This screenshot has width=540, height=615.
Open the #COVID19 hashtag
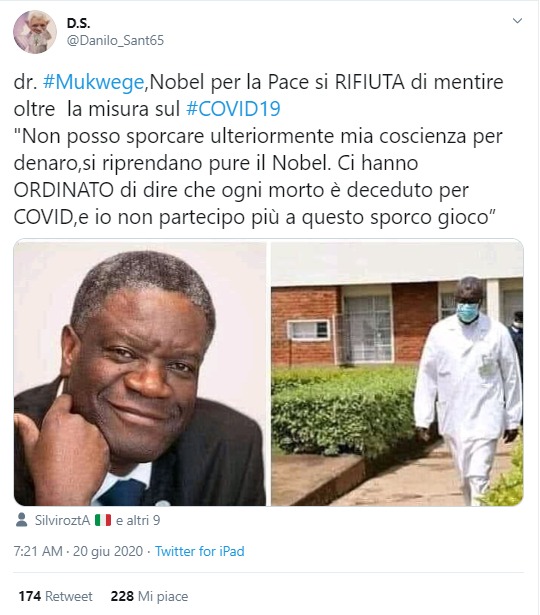[x=233, y=109]
